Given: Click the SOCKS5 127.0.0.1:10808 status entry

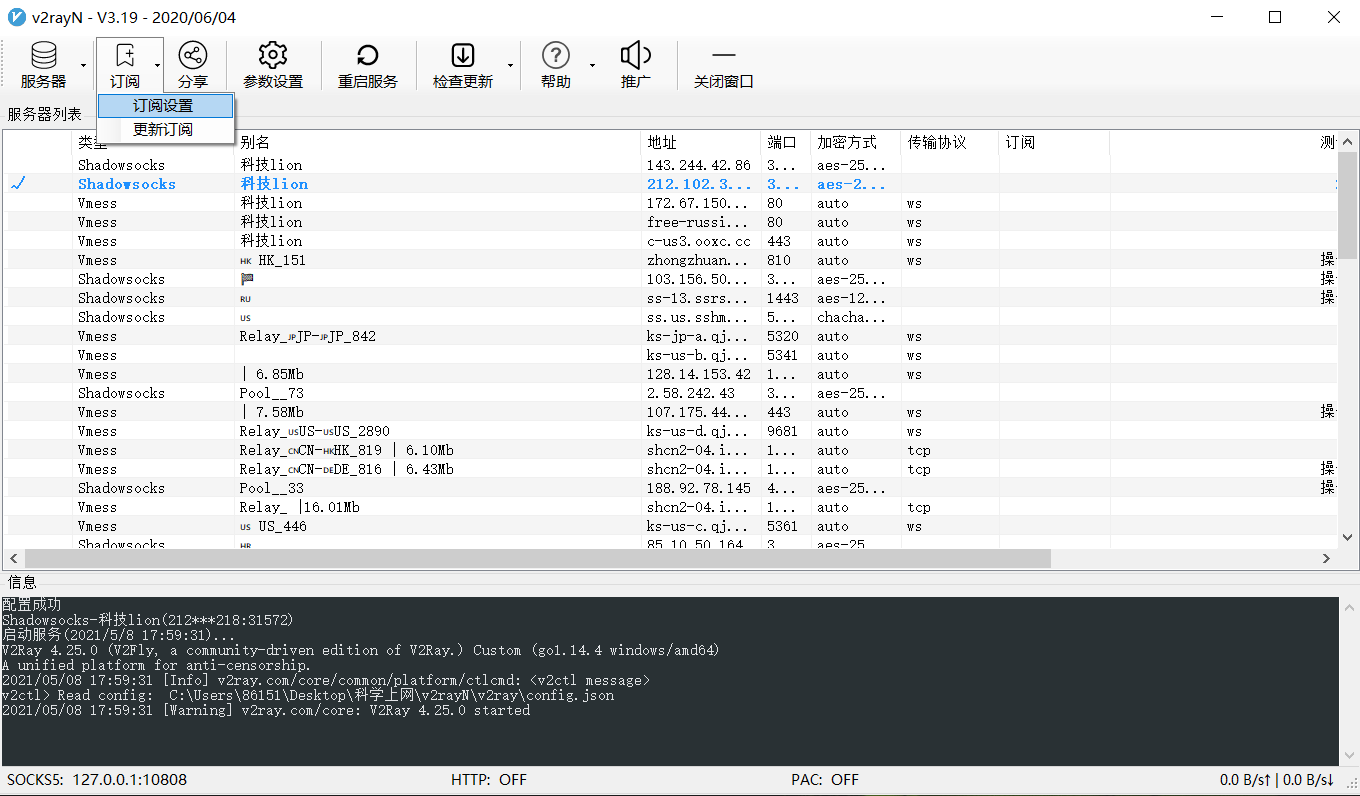Looking at the screenshot, I should (97, 780).
